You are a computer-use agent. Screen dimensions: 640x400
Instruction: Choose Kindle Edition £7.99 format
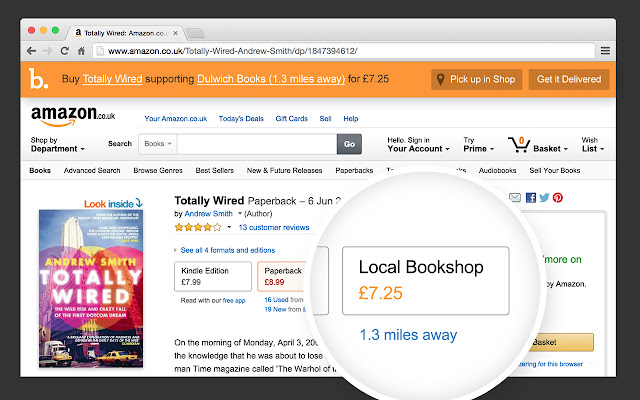coord(213,276)
